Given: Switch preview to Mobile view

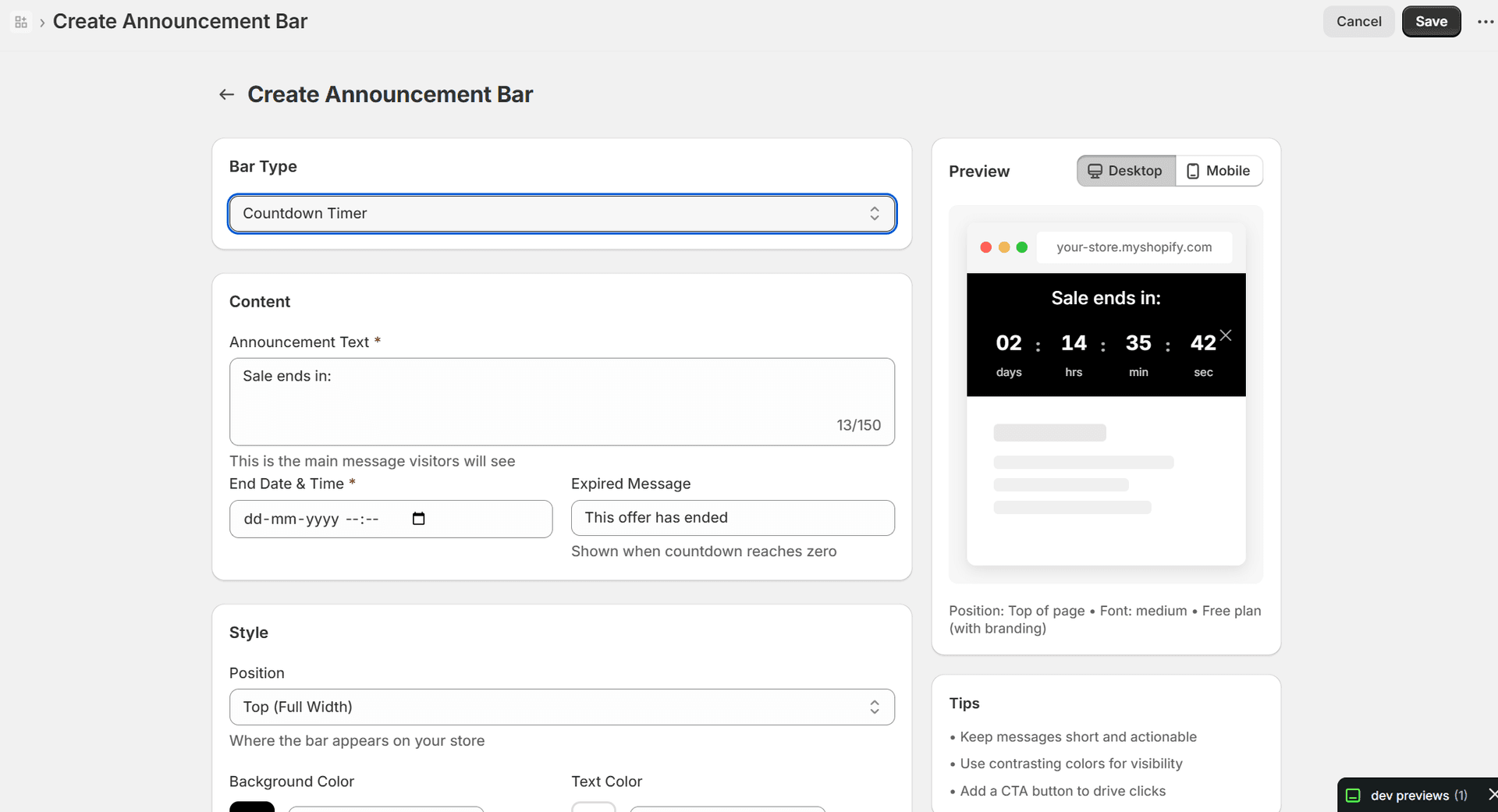Looking at the screenshot, I should tap(1219, 170).
